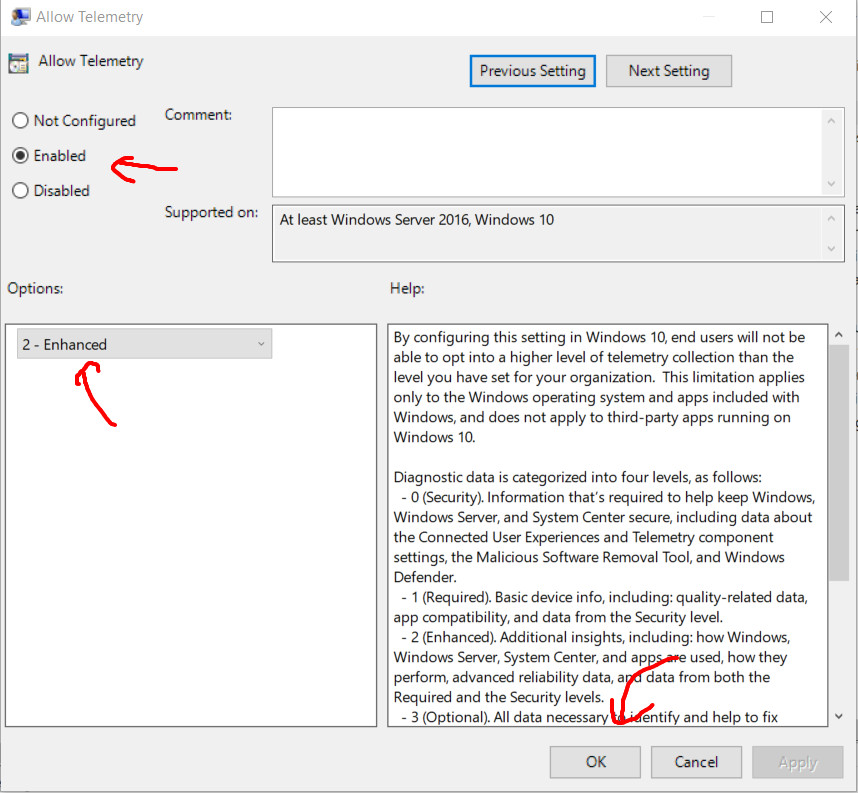858x793 pixels.
Task: Open the 2 - Enhanced telemetry level dropdown
Action: pyautogui.click(x=145, y=344)
